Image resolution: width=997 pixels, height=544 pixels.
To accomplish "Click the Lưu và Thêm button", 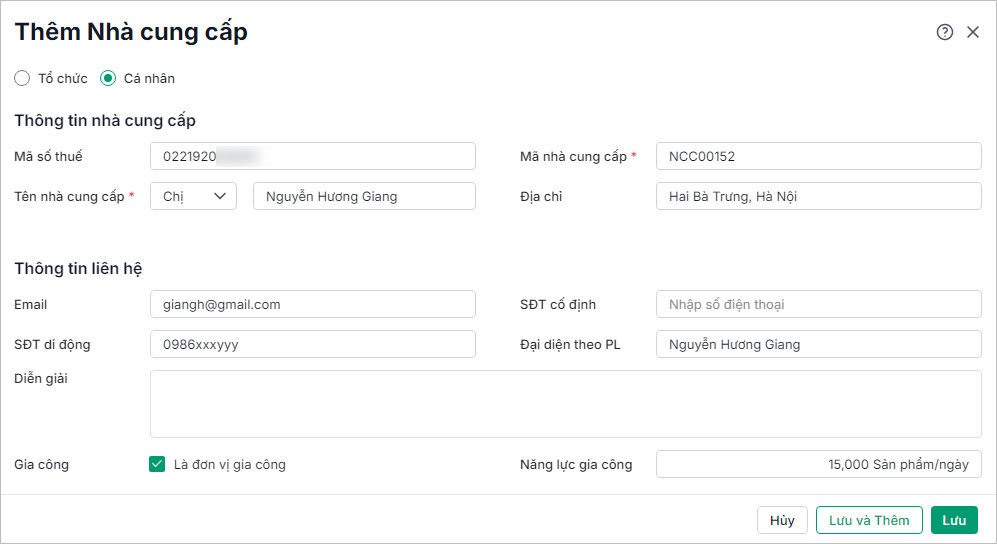I will point(869,520).
